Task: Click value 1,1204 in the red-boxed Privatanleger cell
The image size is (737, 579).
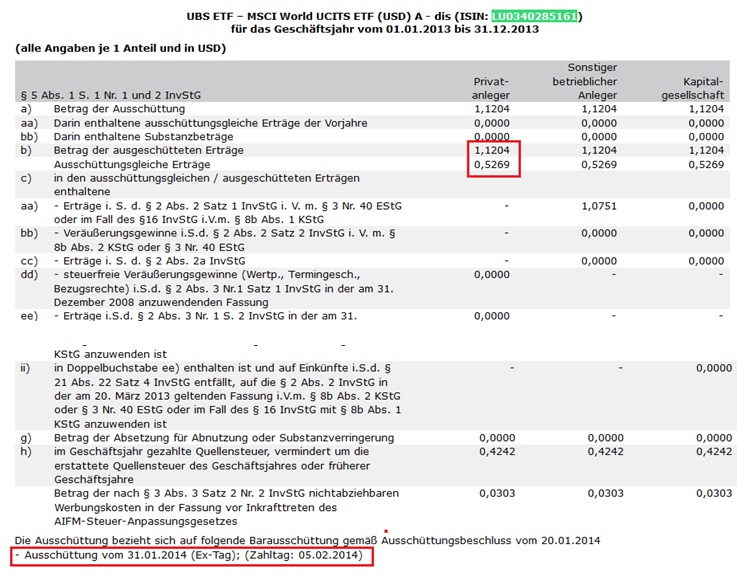Action: tap(492, 150)
